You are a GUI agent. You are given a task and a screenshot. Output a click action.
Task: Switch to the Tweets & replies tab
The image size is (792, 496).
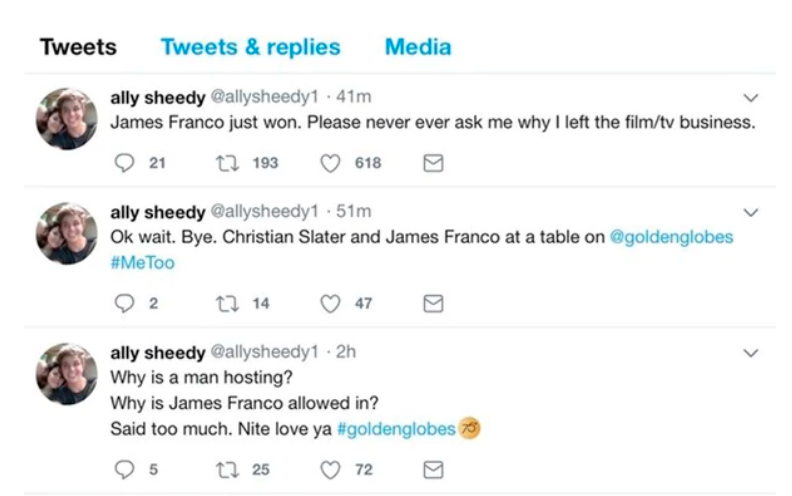pos(250,47)
